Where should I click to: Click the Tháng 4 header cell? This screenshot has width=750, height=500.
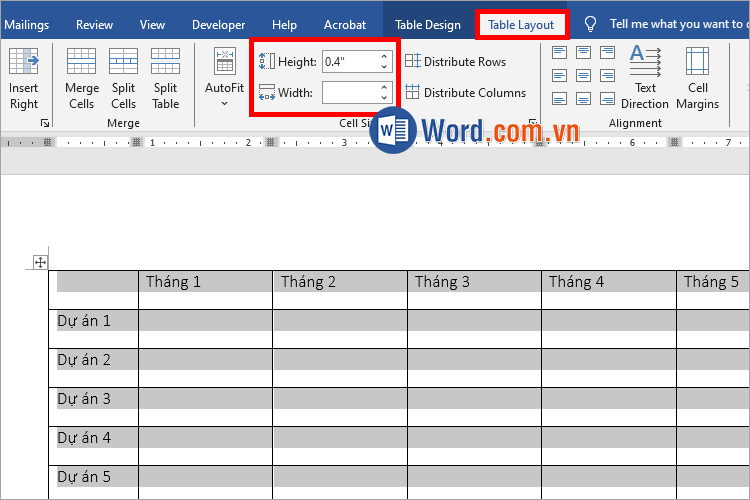coord(608,289)
